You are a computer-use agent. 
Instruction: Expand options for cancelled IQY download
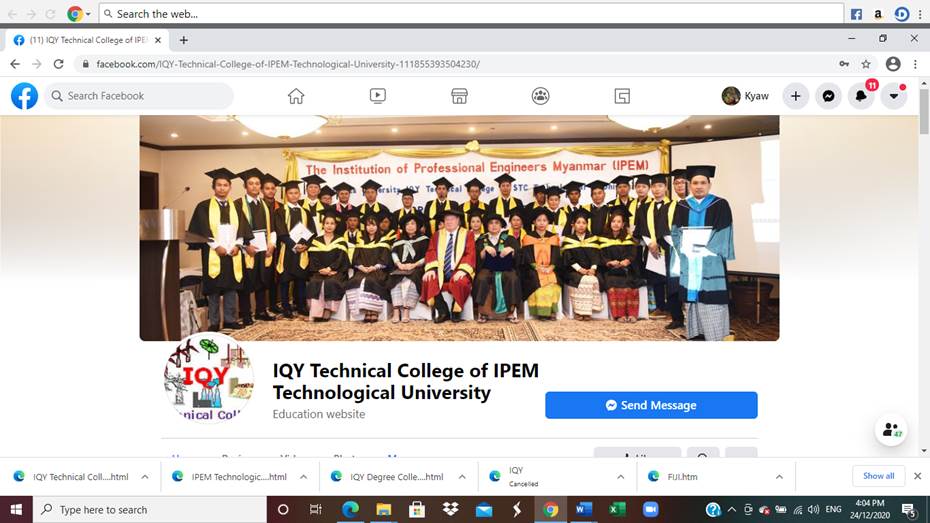(620, 477)
